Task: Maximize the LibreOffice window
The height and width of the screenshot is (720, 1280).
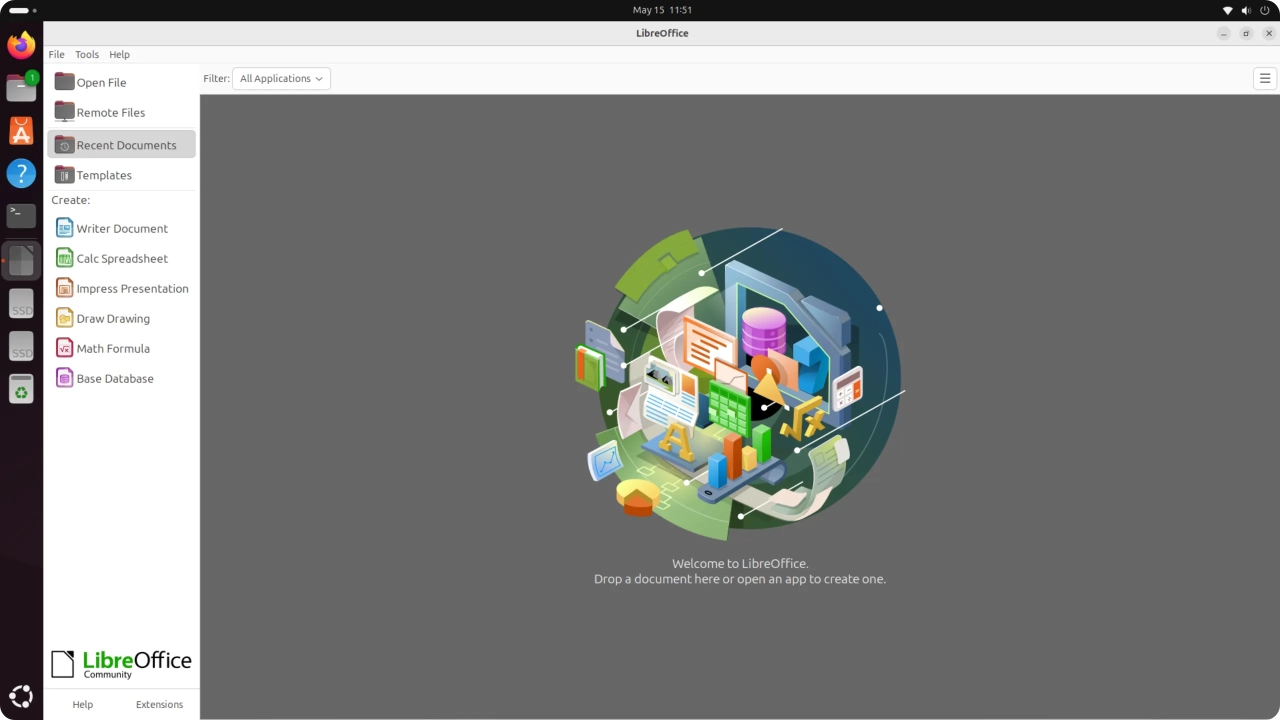Action: click(1246, 33)
